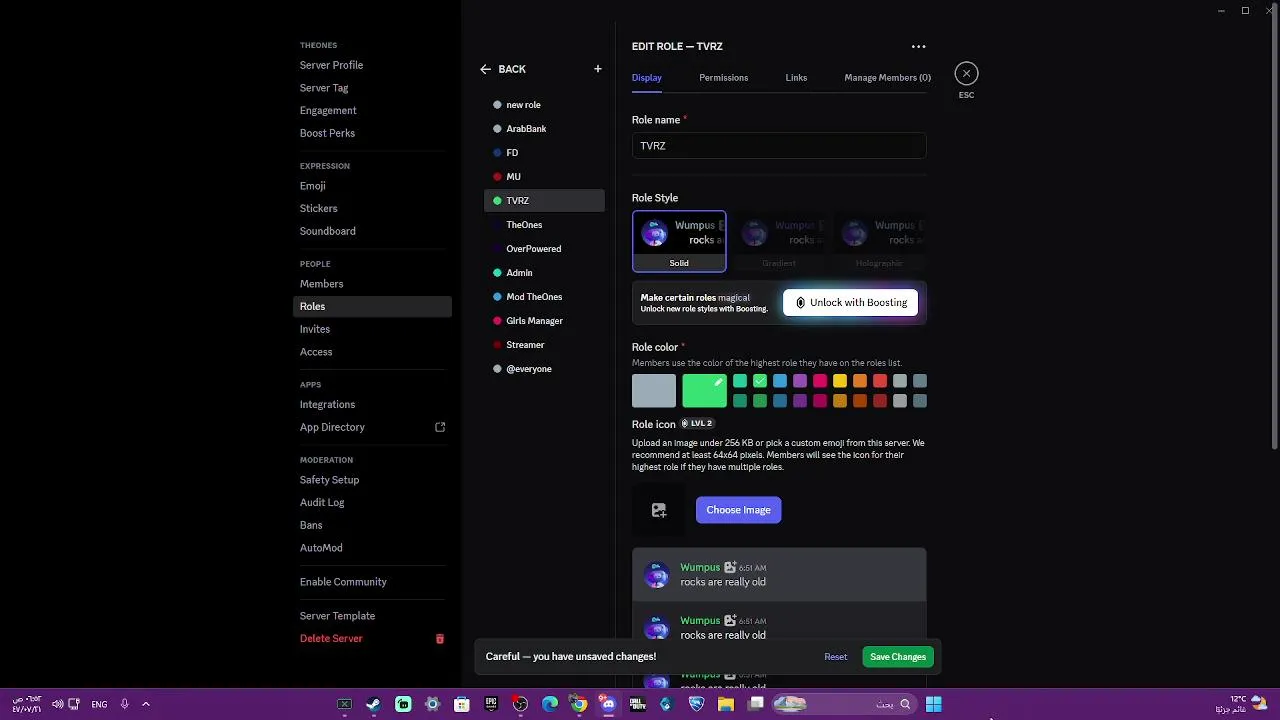Click the Windows Start button

(933, 704)
